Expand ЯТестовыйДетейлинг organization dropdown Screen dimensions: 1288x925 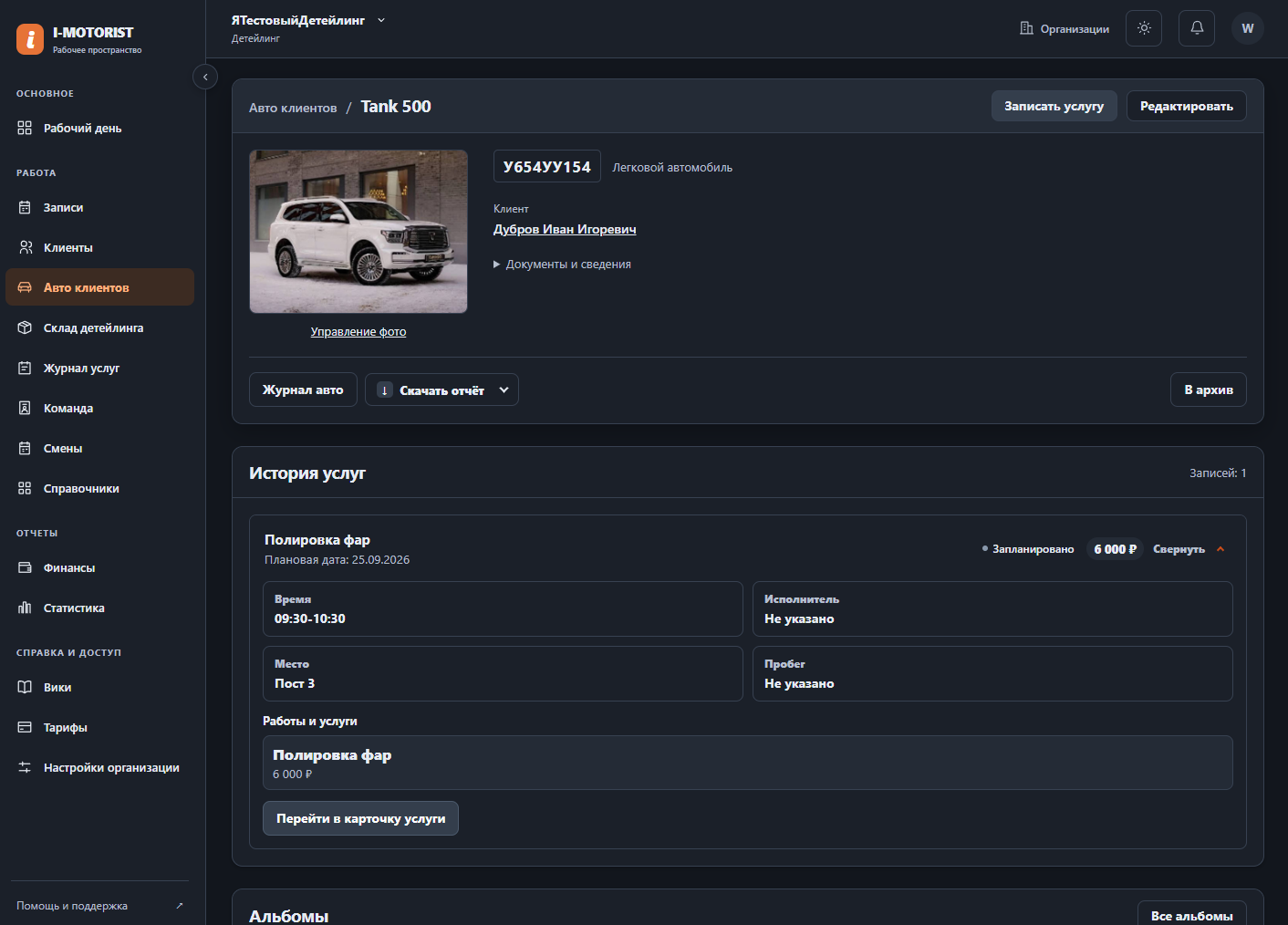coord(308,20)
